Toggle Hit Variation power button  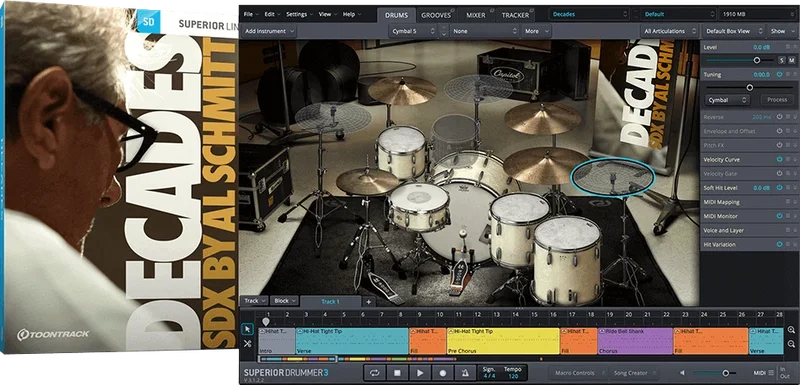pos(780,245)
